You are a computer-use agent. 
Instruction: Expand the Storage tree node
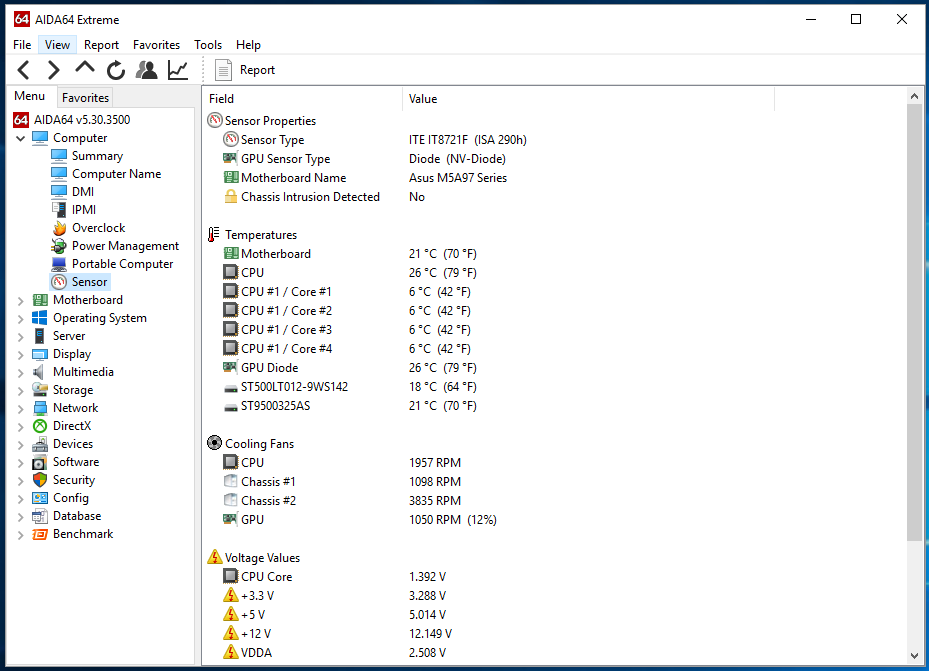[21, 391]
